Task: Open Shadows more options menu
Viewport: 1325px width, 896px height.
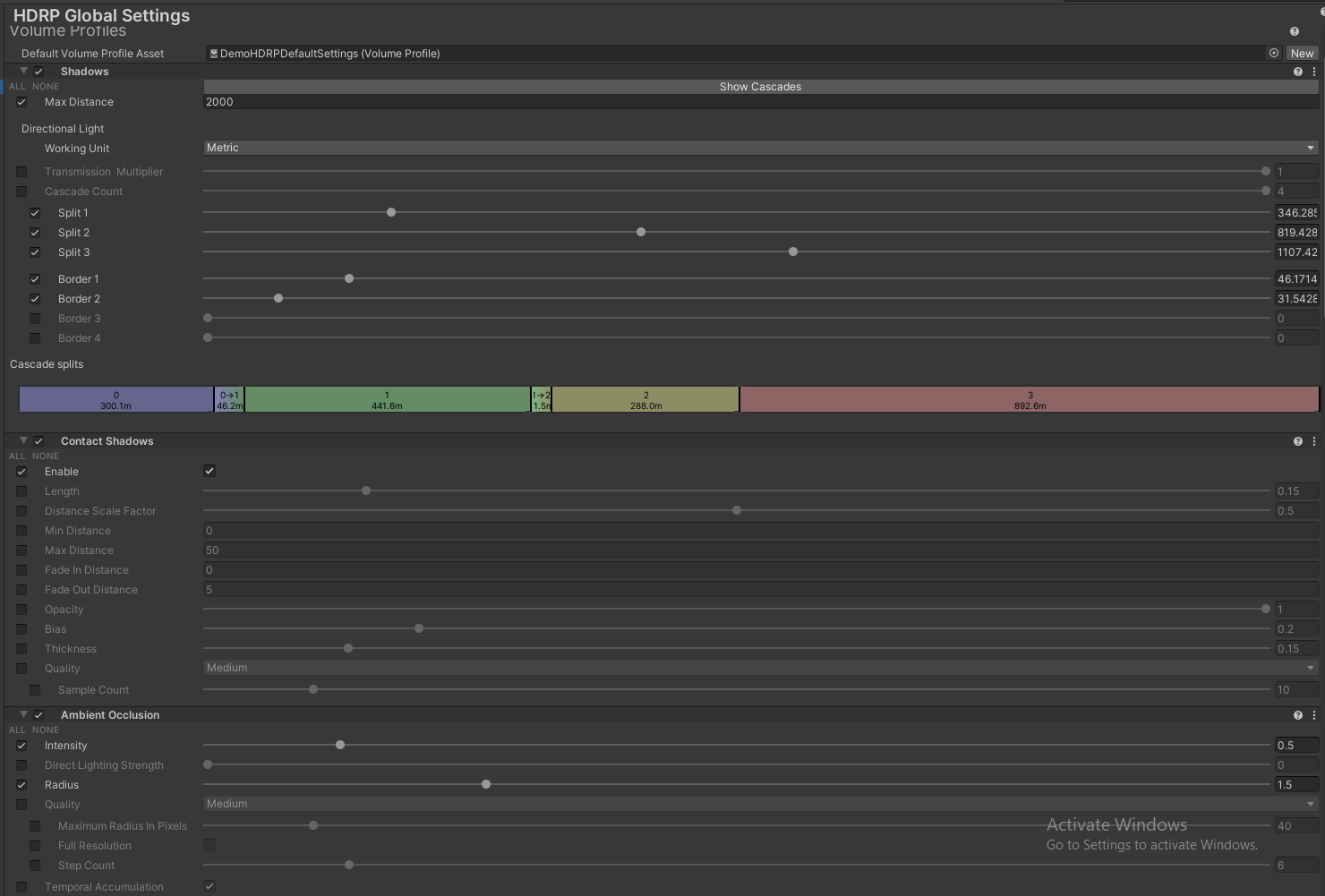Action: click(1314, 72)
